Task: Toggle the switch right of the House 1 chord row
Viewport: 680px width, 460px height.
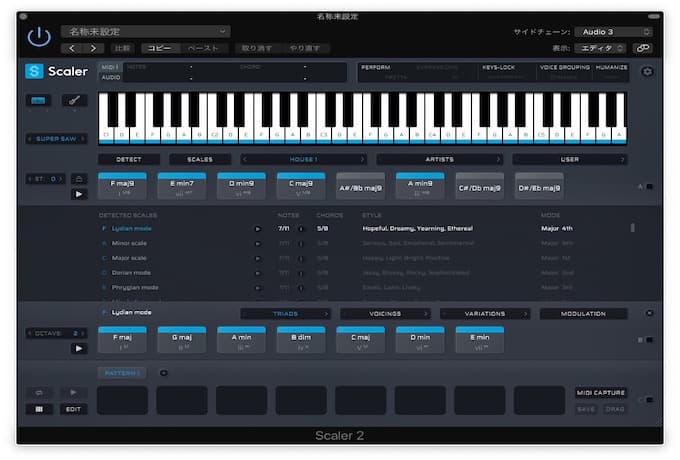Action: (649, 187)
